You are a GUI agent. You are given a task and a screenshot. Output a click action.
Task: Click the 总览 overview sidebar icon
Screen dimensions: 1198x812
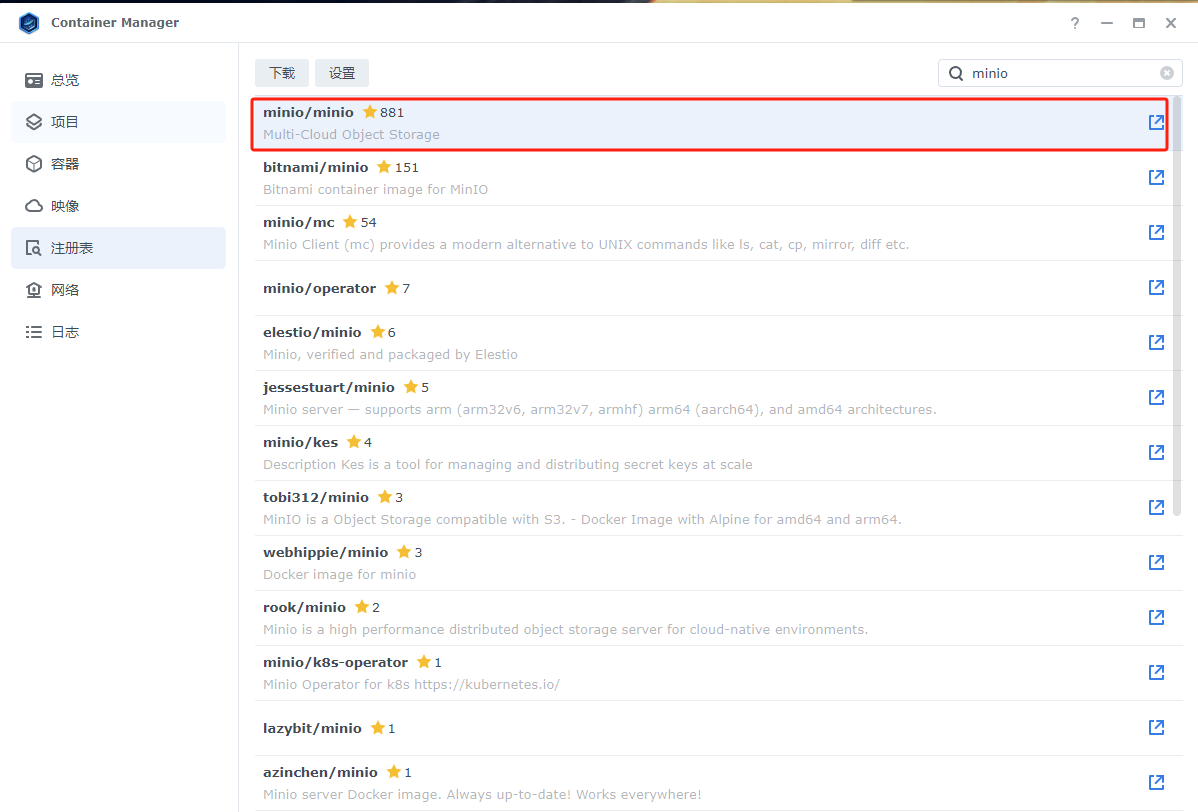pos(34,80)
